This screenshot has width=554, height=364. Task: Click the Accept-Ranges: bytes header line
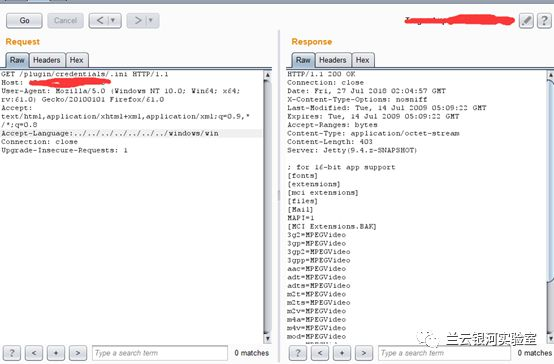coord(332,125)
